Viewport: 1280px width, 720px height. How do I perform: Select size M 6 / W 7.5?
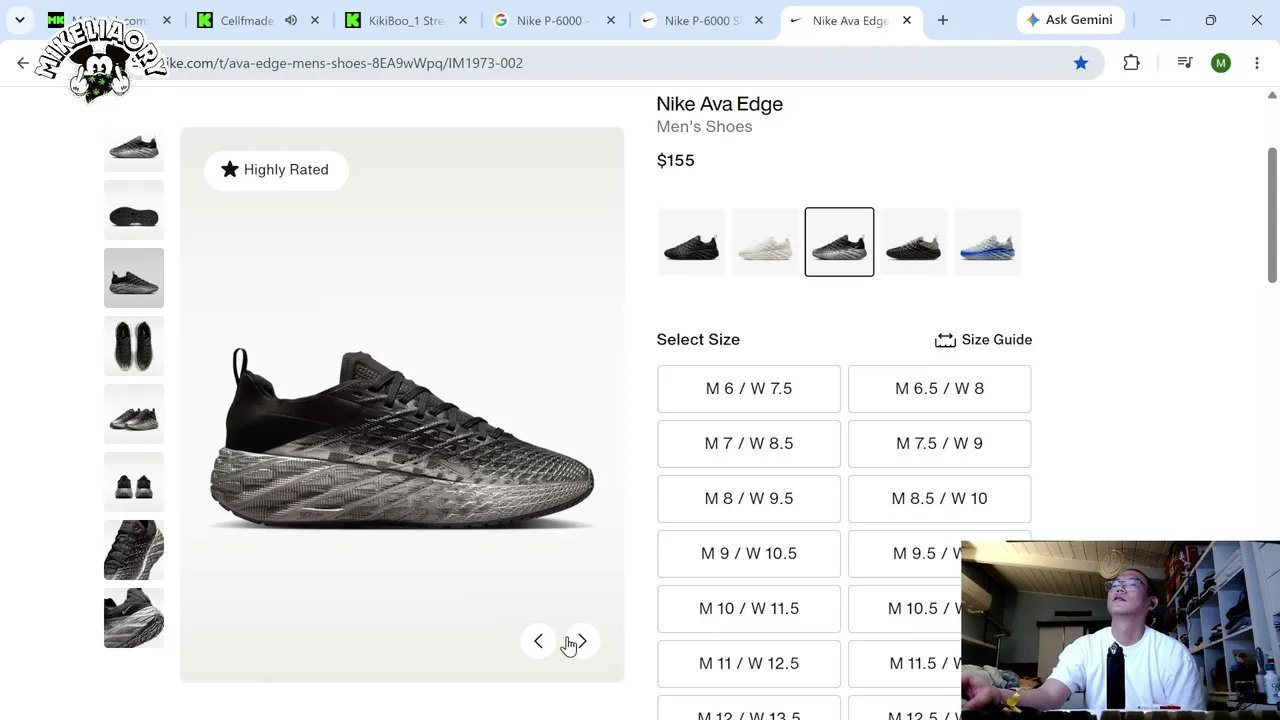749,388
